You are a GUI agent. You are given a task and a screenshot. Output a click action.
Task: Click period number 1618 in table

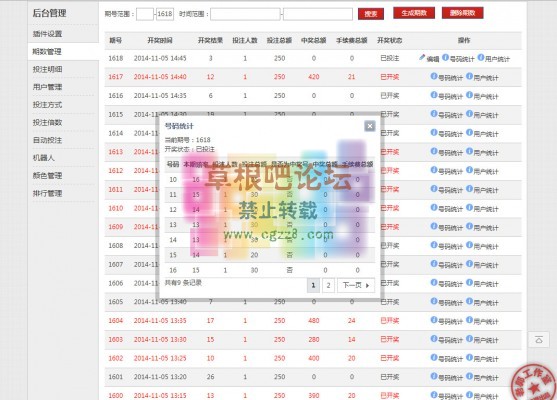point(115,58)
